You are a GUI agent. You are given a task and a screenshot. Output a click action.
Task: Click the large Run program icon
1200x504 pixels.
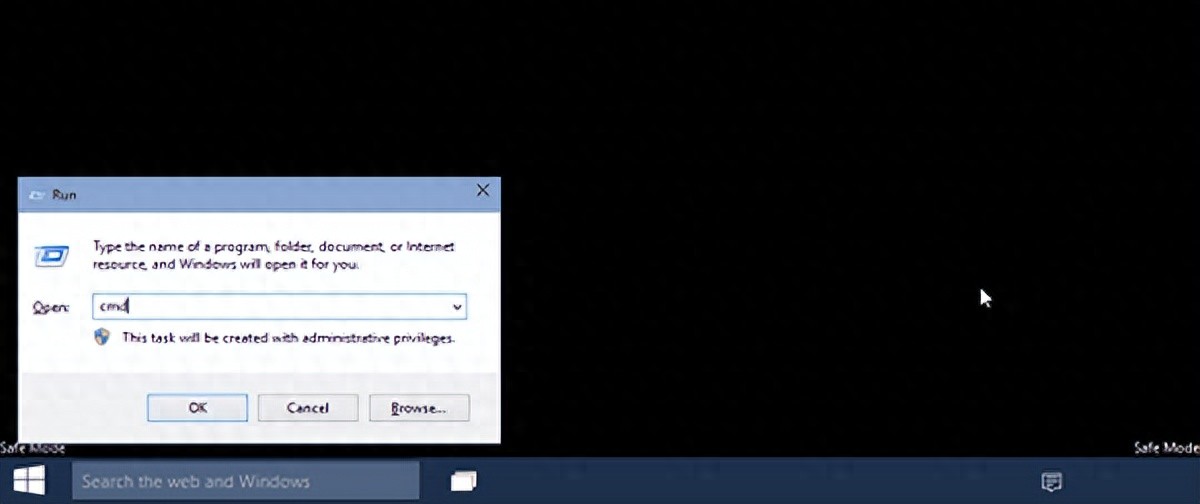click(51, 256)
